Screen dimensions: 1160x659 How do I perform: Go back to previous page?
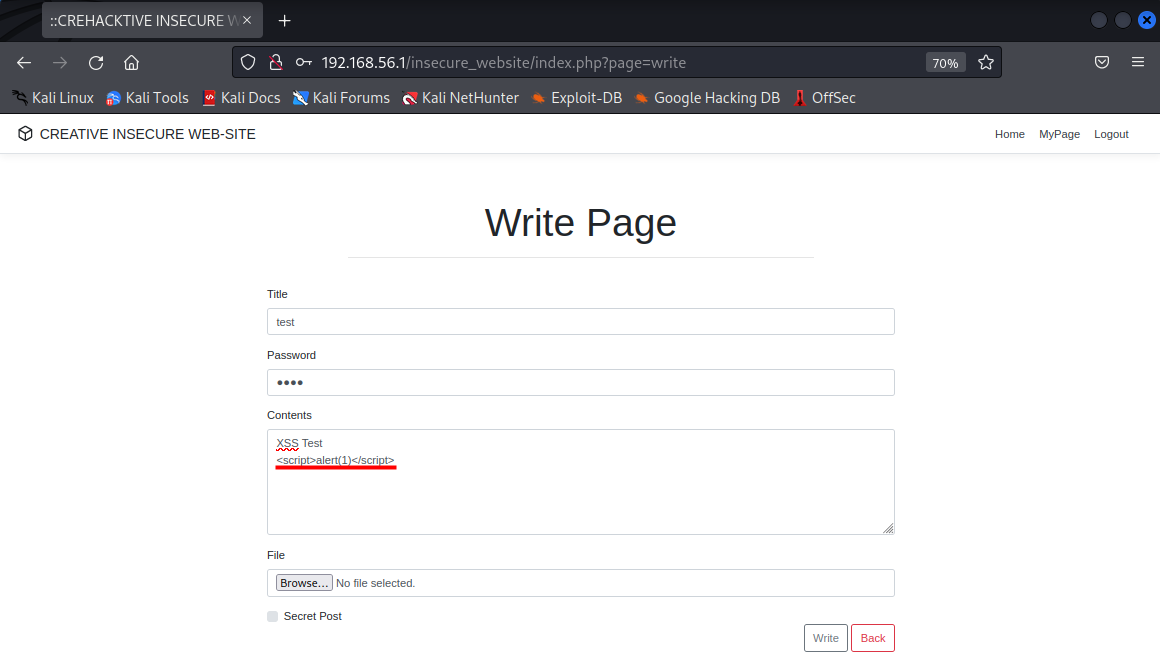tap(24, 63)
